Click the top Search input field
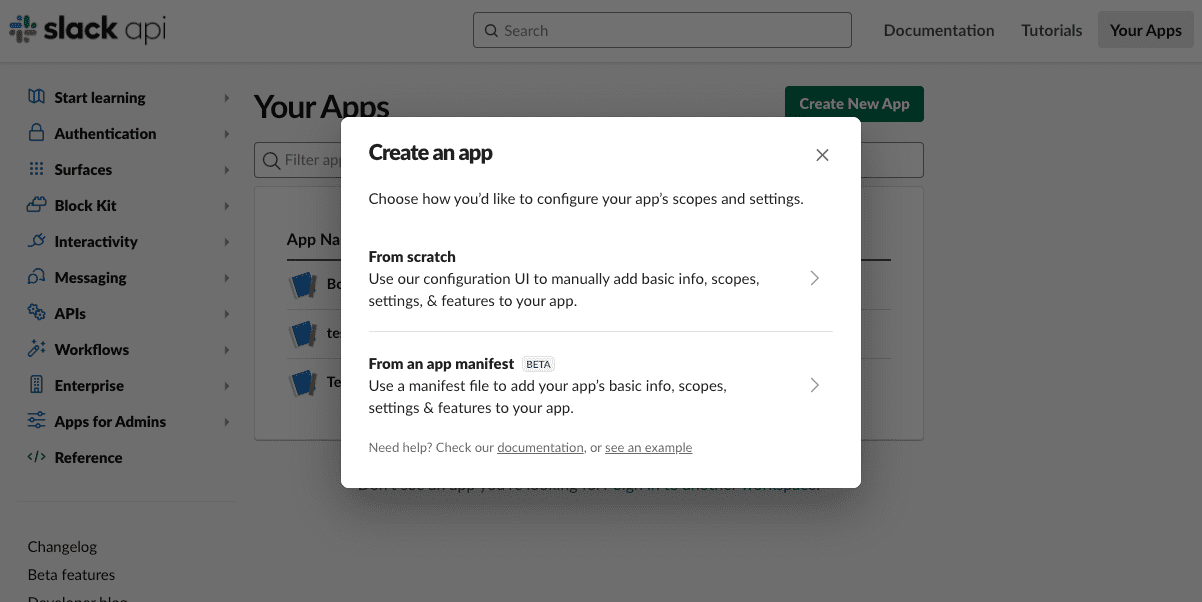Image resolution: width=1202 pixels, height=602 pixels. tap(662, 30)
